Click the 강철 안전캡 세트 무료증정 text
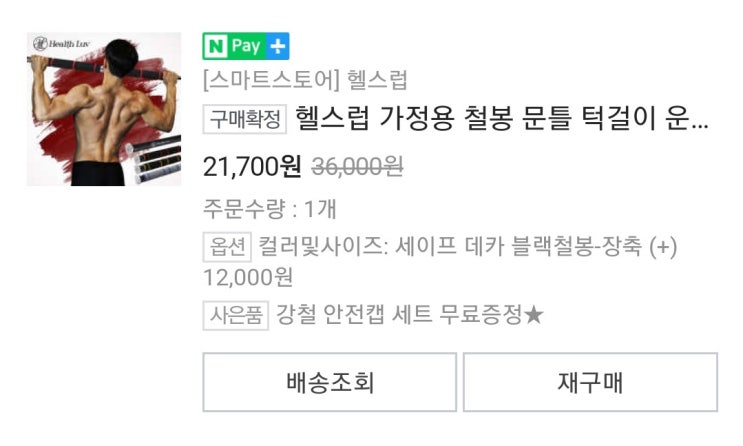 point(399,315)
